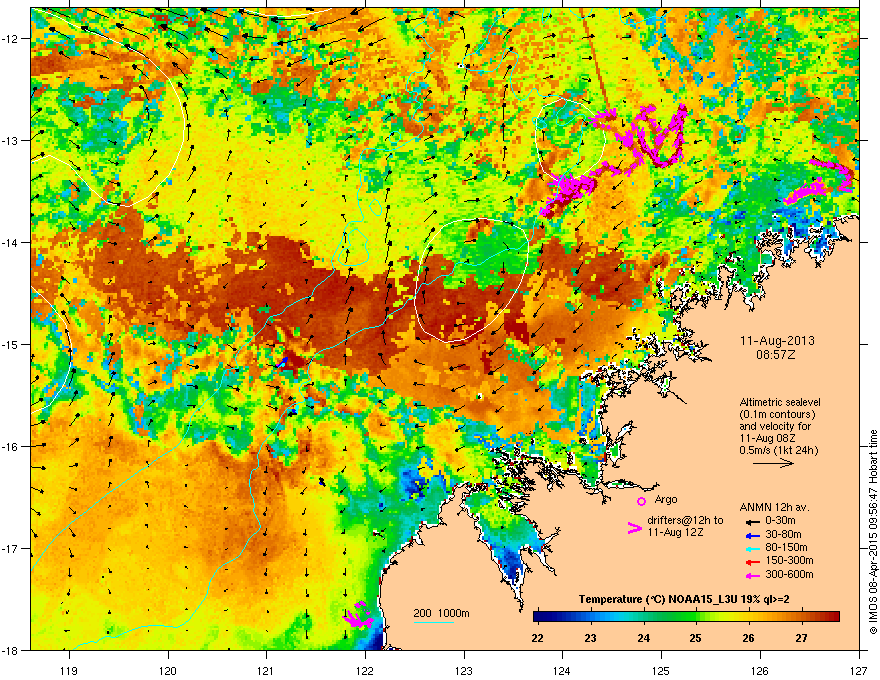
Task: Click the 'Argo' legend label
Action: point(666,499)
